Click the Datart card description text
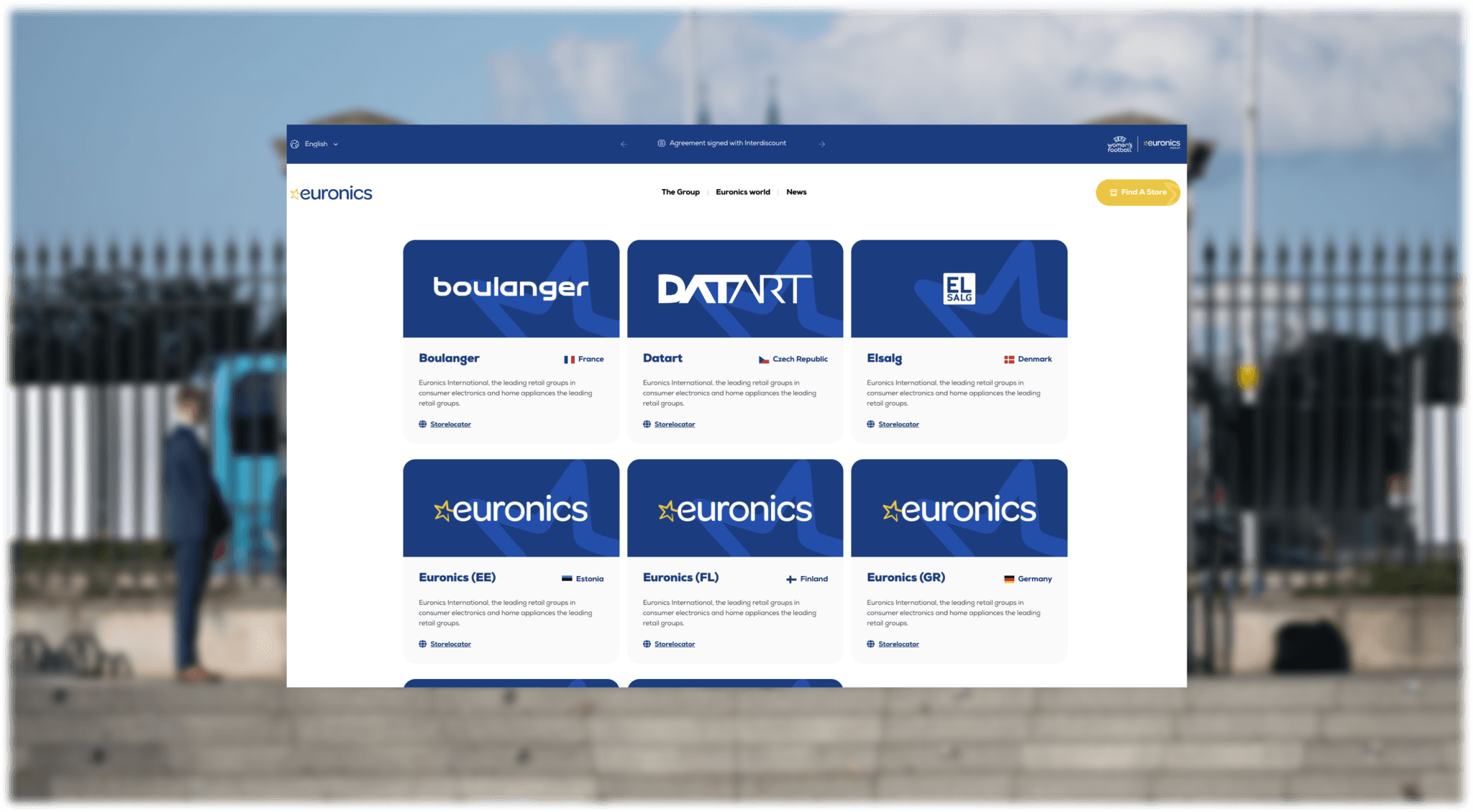This screenshot has height=812, width=1473. point(730,393)
